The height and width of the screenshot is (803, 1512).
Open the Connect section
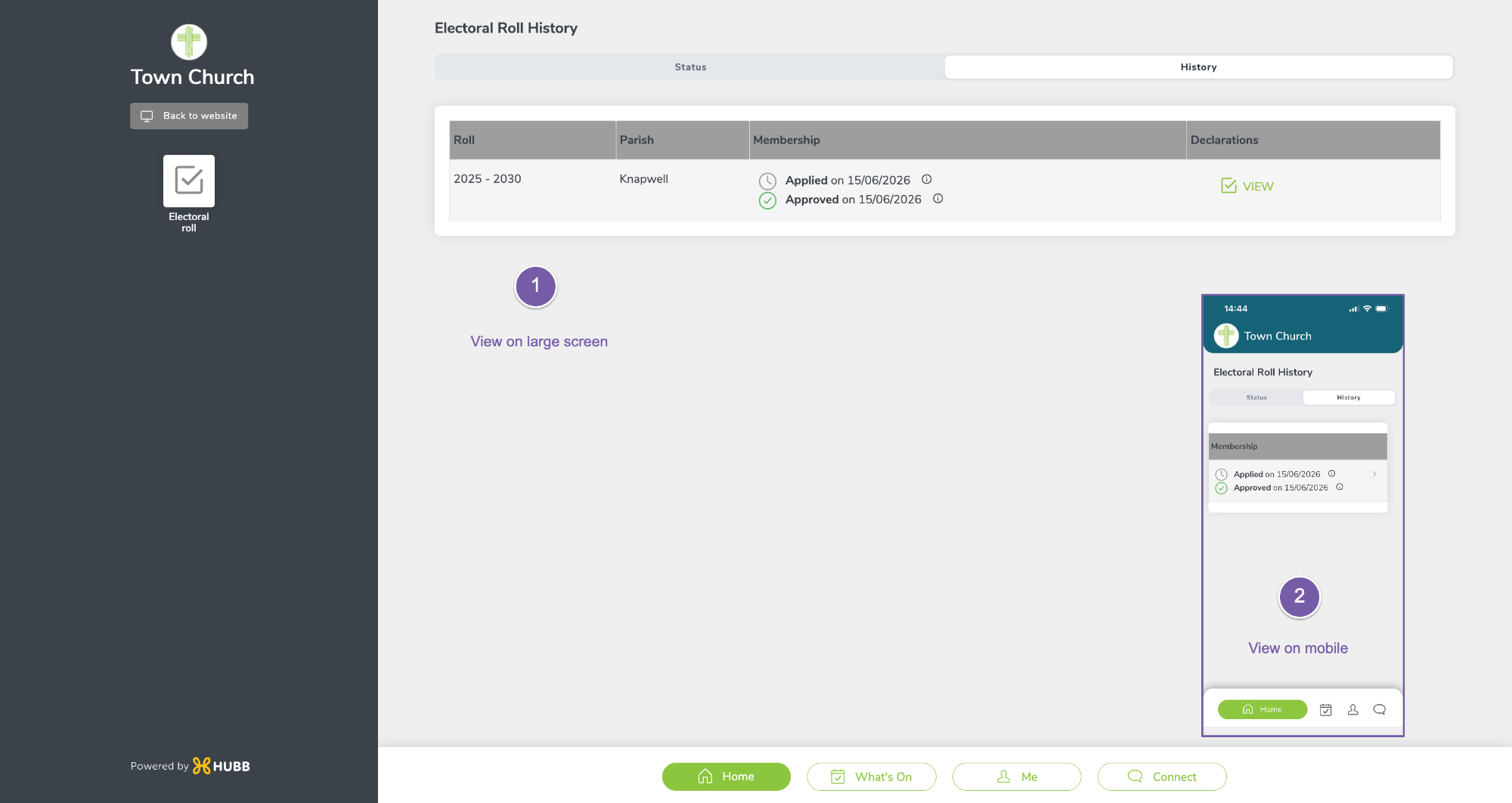click(1161, 777)
